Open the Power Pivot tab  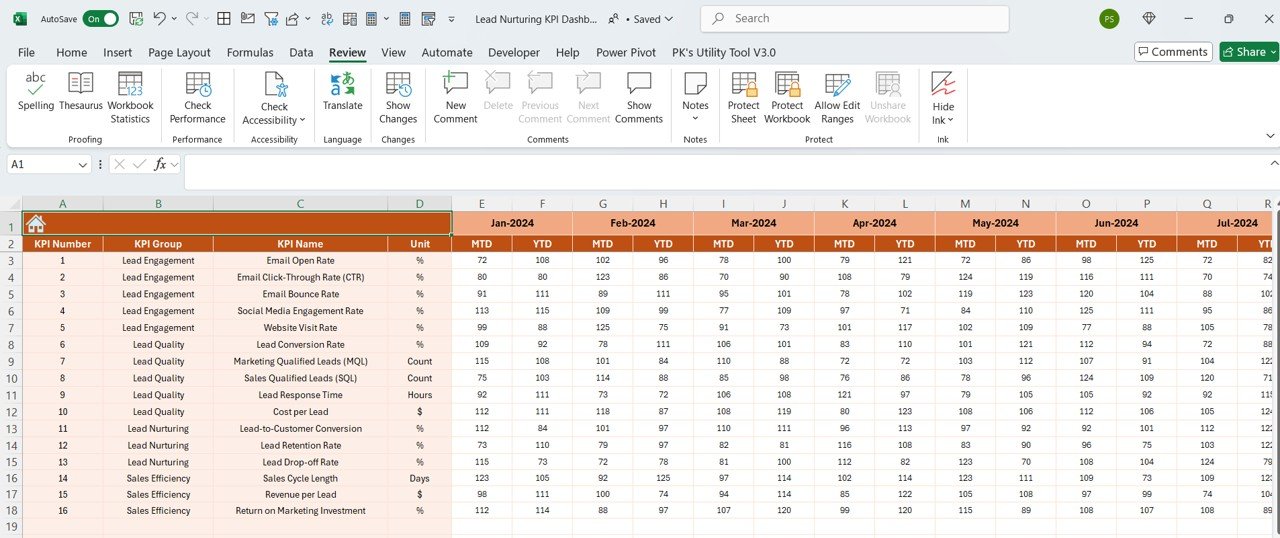(626, 53)
